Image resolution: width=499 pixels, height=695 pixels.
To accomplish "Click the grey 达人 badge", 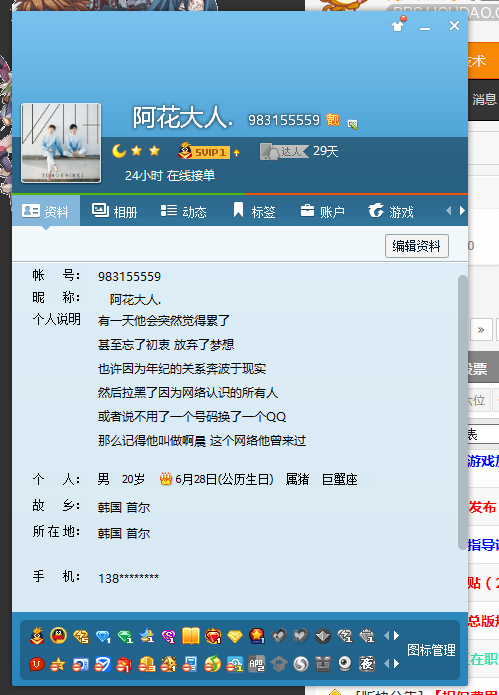I will [x=284, y=152].
